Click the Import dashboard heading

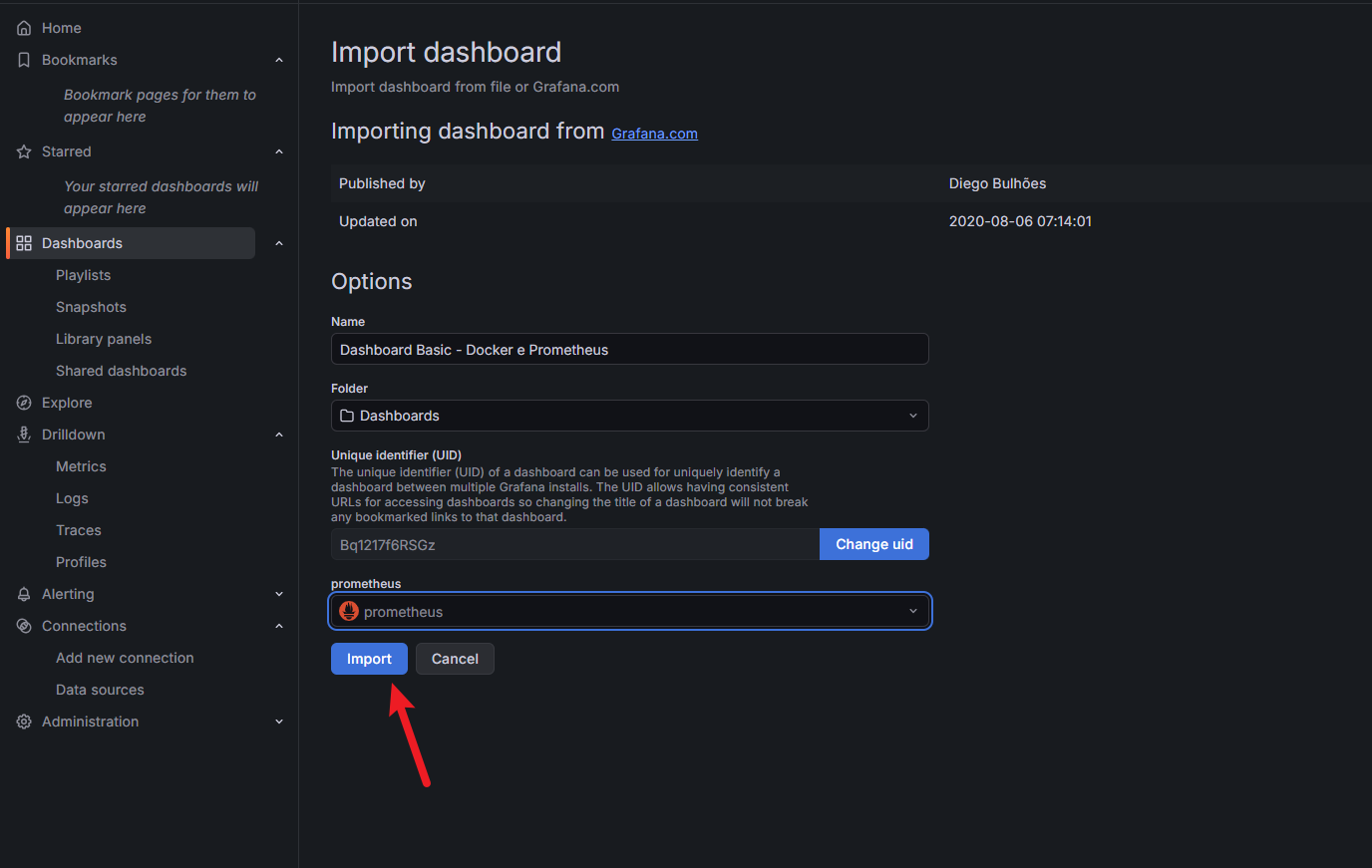(x=446, y=52)
